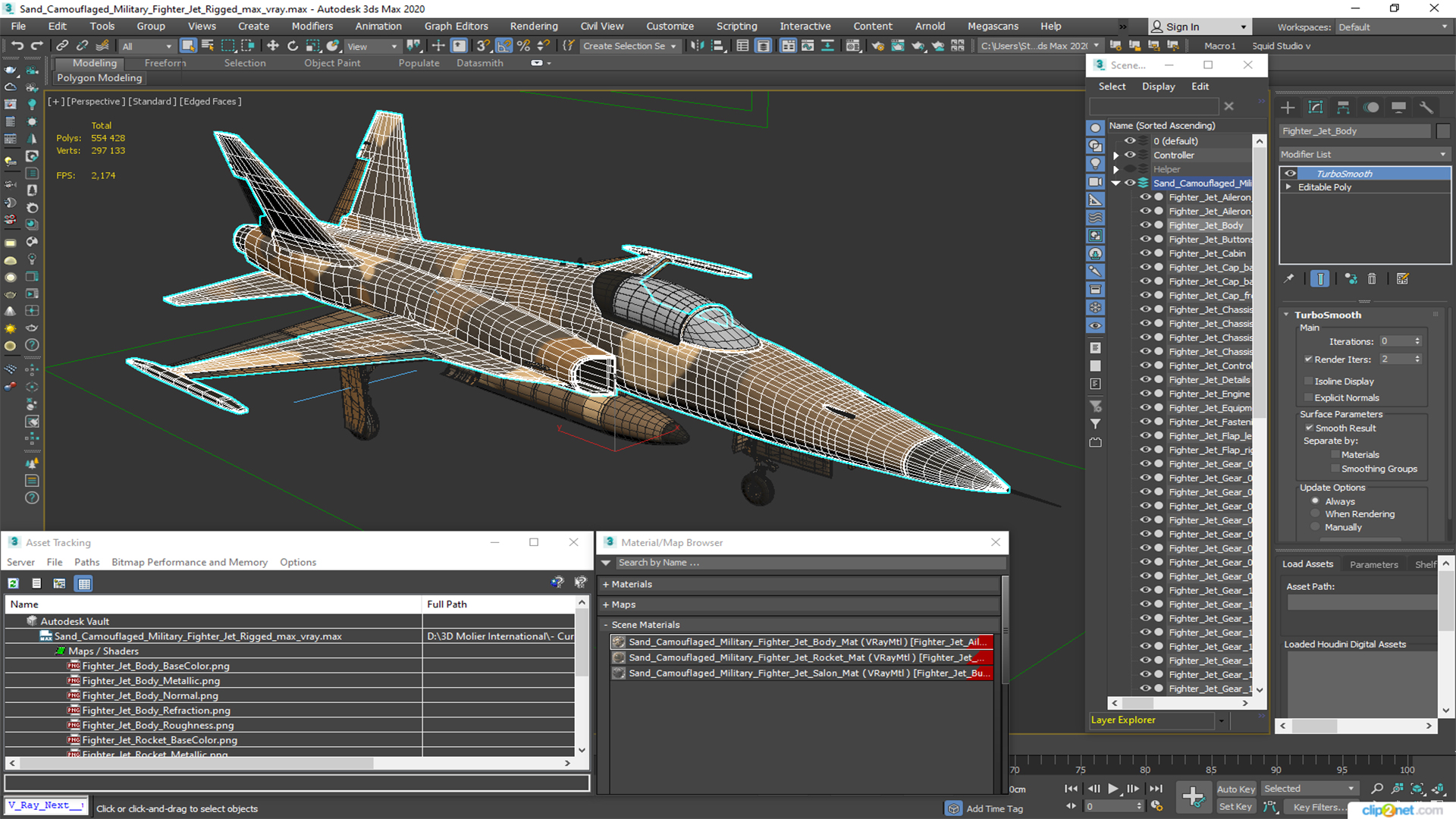Enable Explicit Normals checkbox
The image size is (1456, 819).
point(1308,398)
